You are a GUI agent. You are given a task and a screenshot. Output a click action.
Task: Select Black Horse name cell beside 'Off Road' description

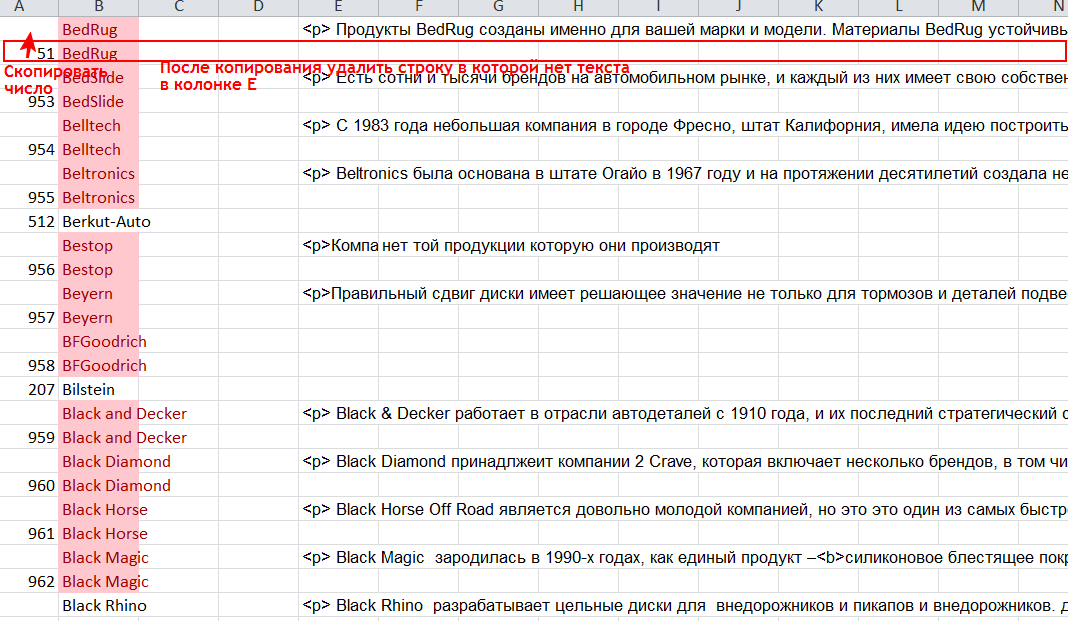[99, 509]
